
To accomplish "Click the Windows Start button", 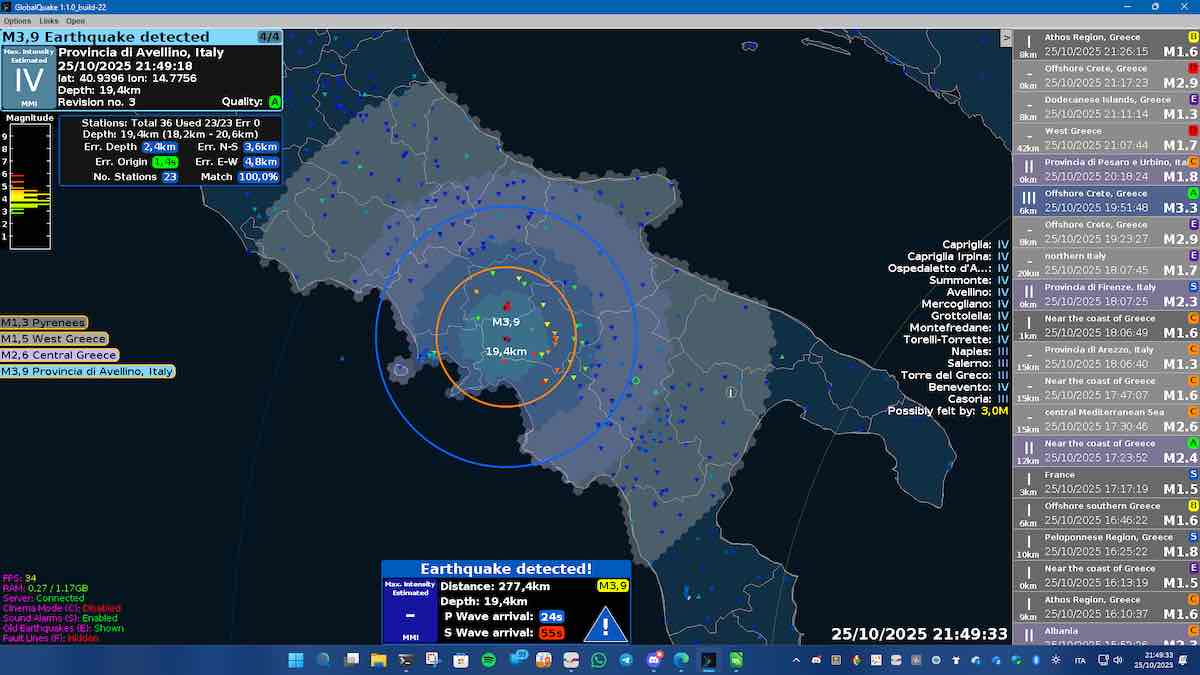I will tap(295, 660).
